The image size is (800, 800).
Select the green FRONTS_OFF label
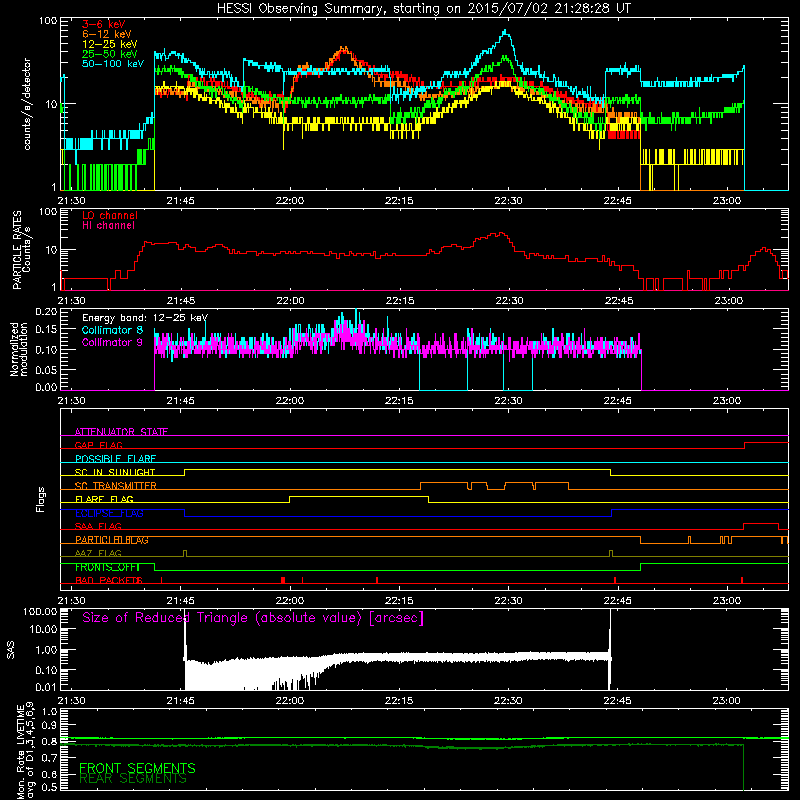point(107,567)
